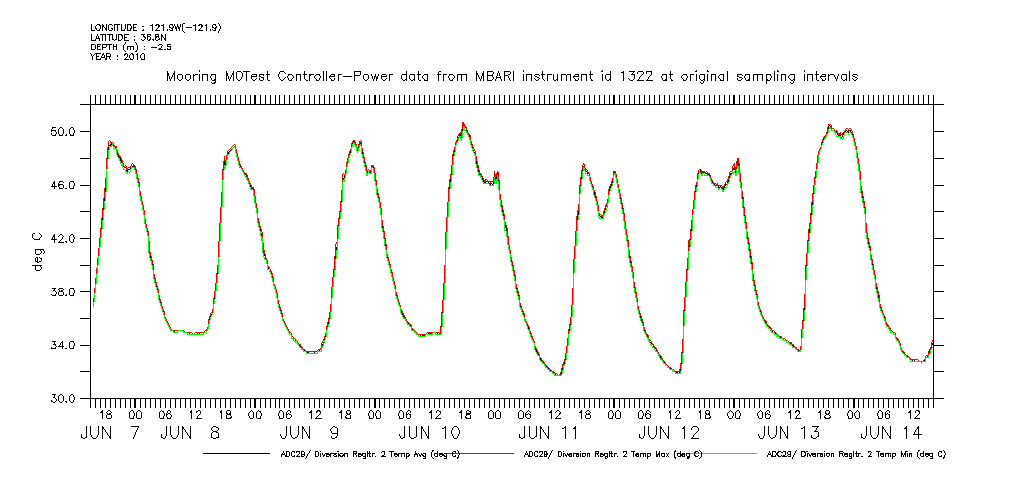This screenshot has height=504, width=1009.
Task: Click the plot title text
Action: click(512, 77)
